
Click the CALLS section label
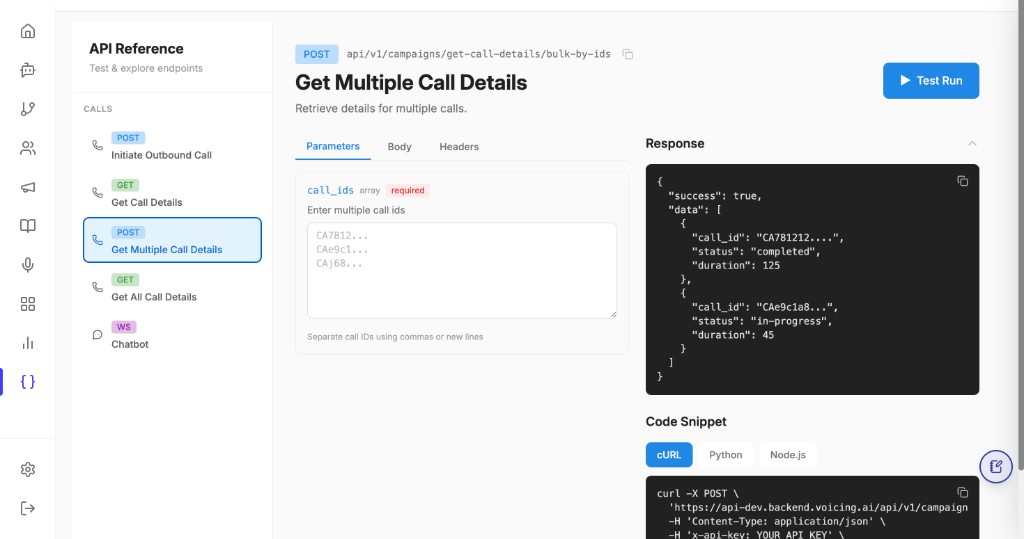[98, 109]
